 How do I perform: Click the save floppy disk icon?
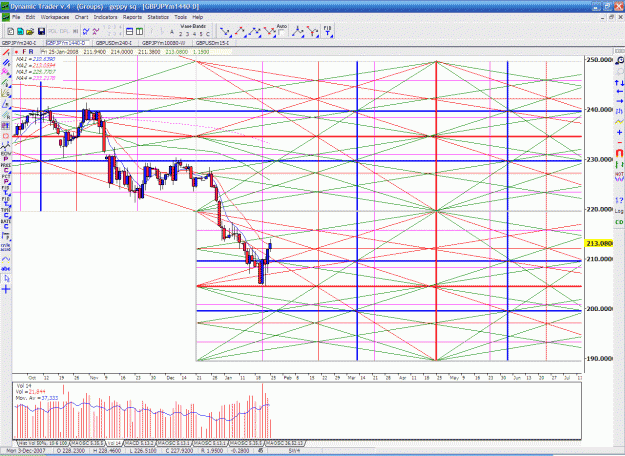tap(41, 31)
